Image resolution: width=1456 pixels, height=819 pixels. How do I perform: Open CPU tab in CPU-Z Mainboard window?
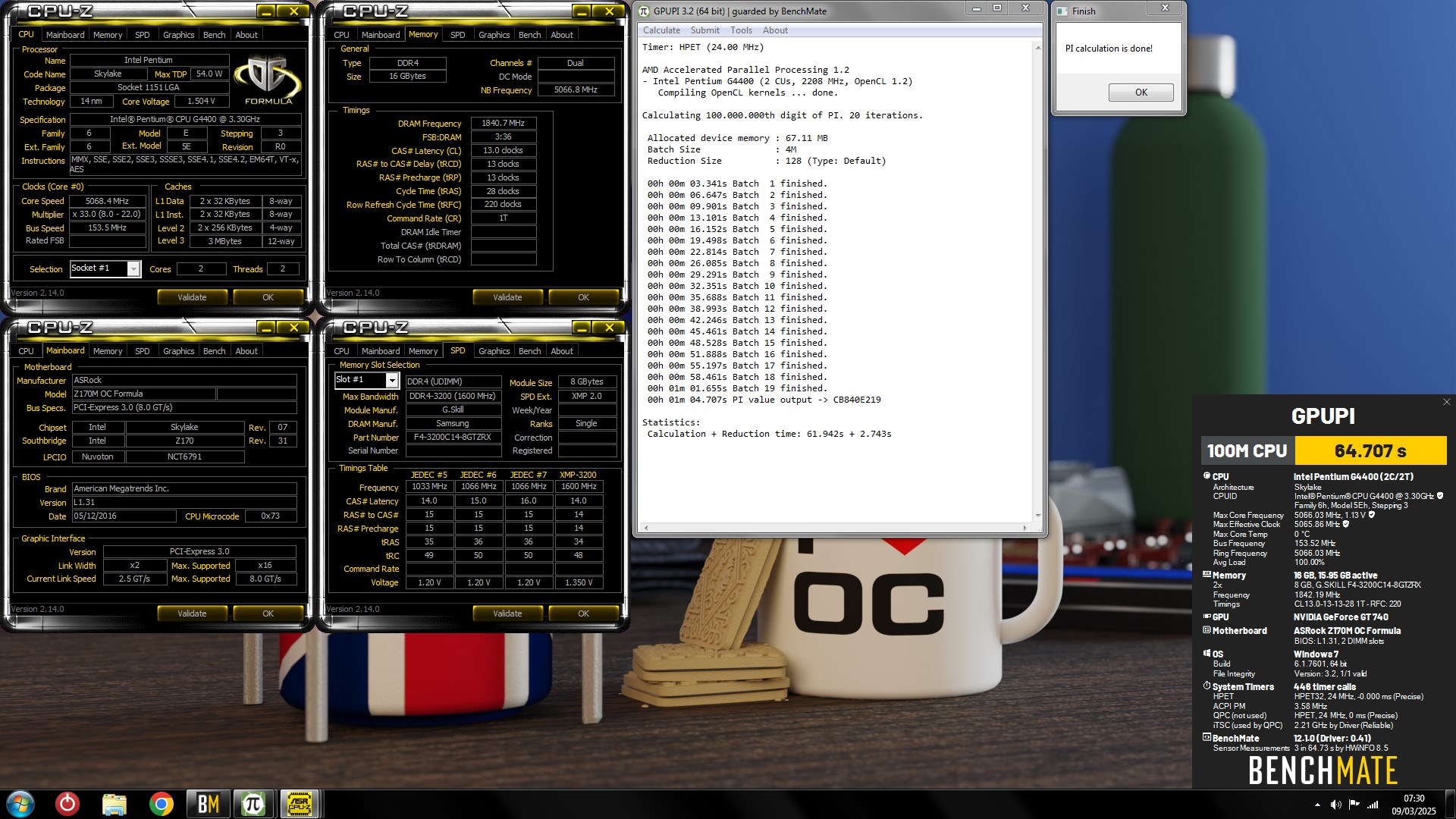[26, 351]
